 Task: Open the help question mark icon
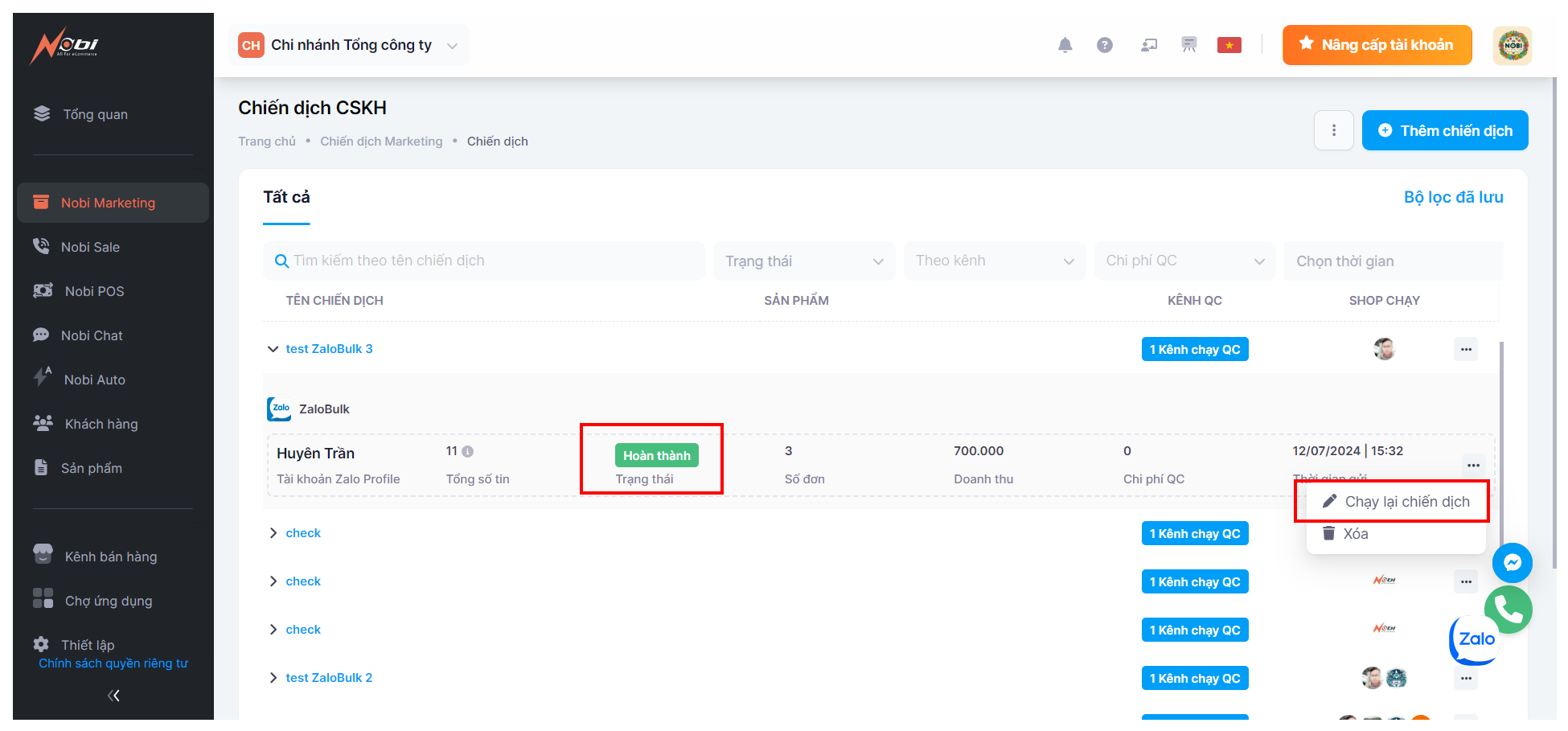(x=1105, y=45)
